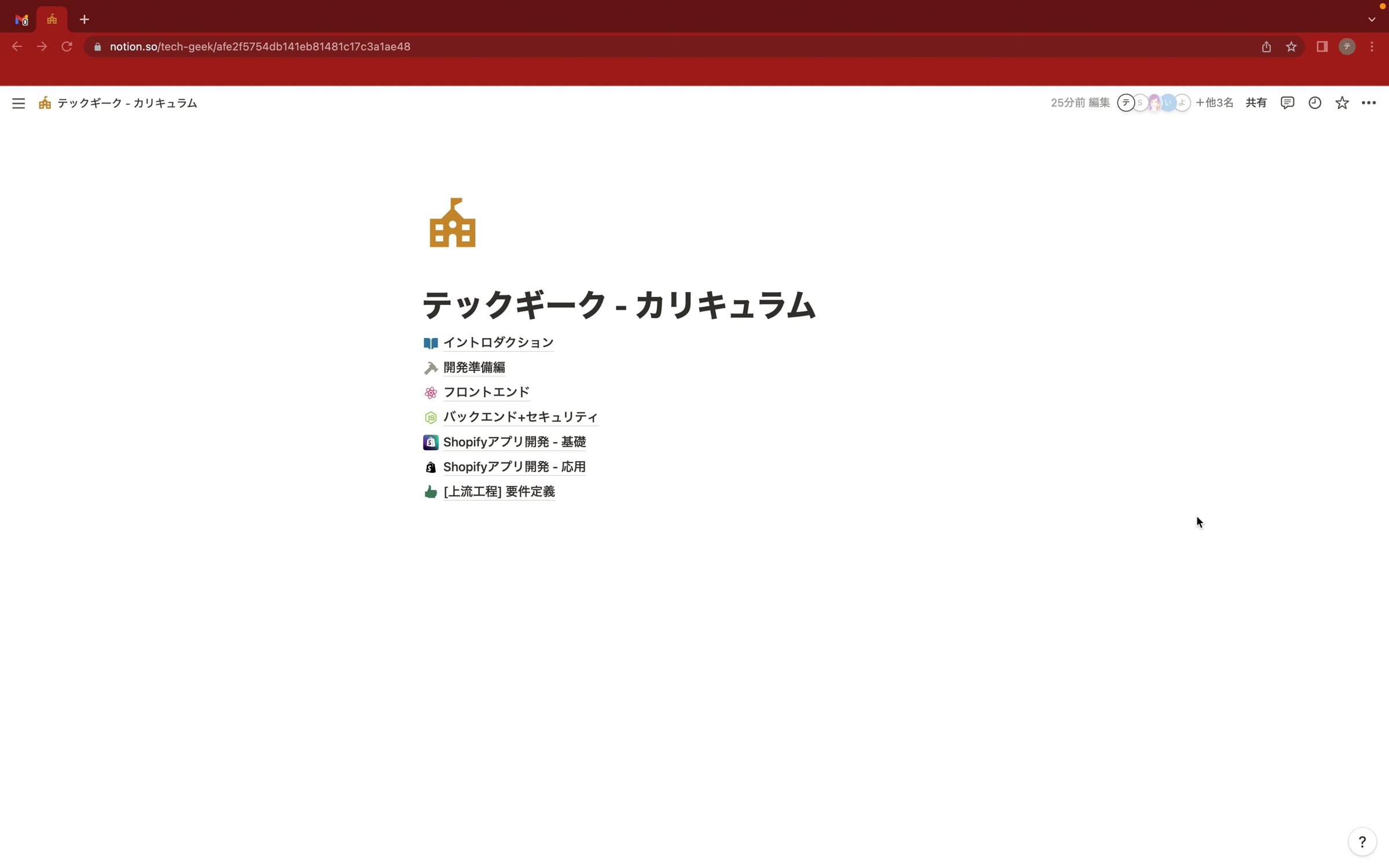Open the Shopifyアプリ開発 - 応用 page
The height and width of the screenshot is (868, 1389).
click(515, 467)
